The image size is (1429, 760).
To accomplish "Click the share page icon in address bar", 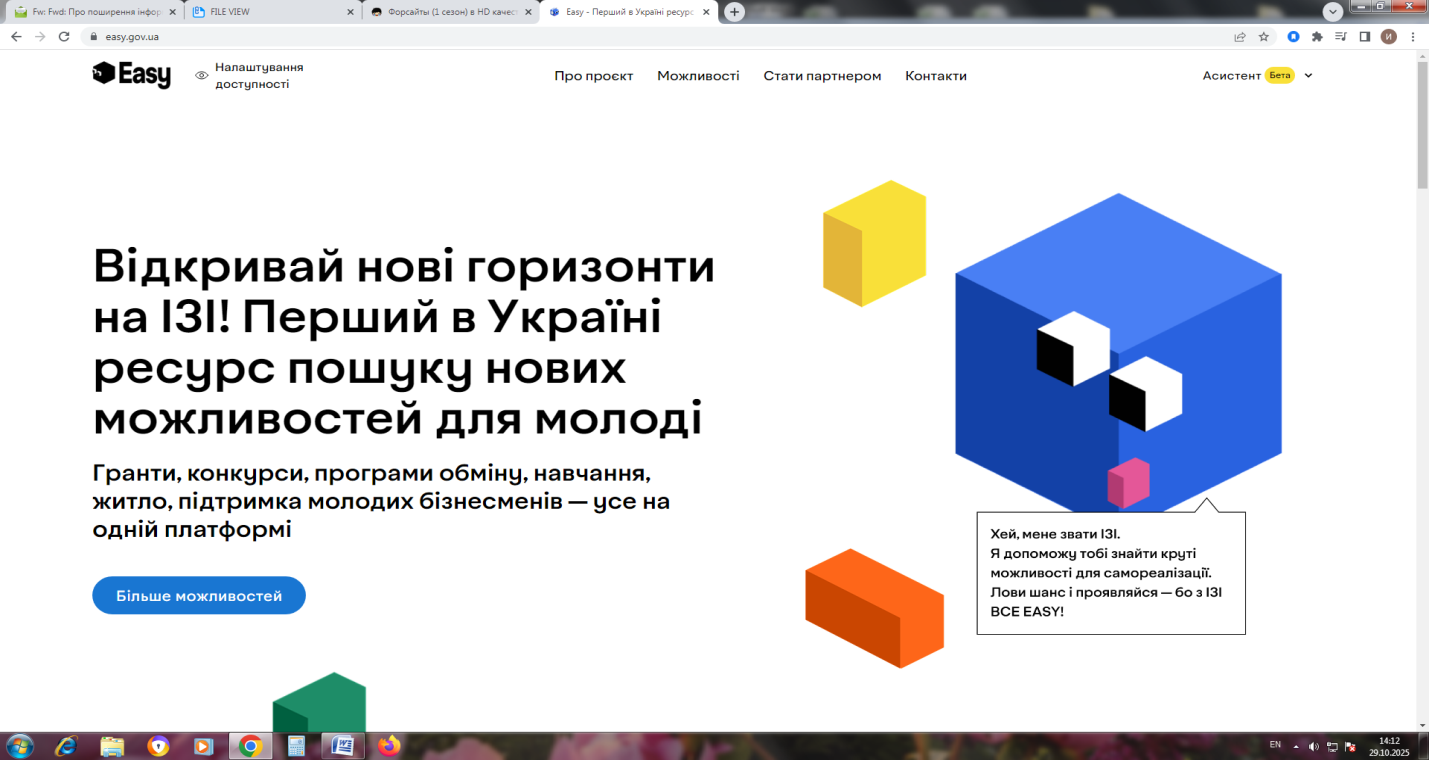I will [x=1240, y=37].
